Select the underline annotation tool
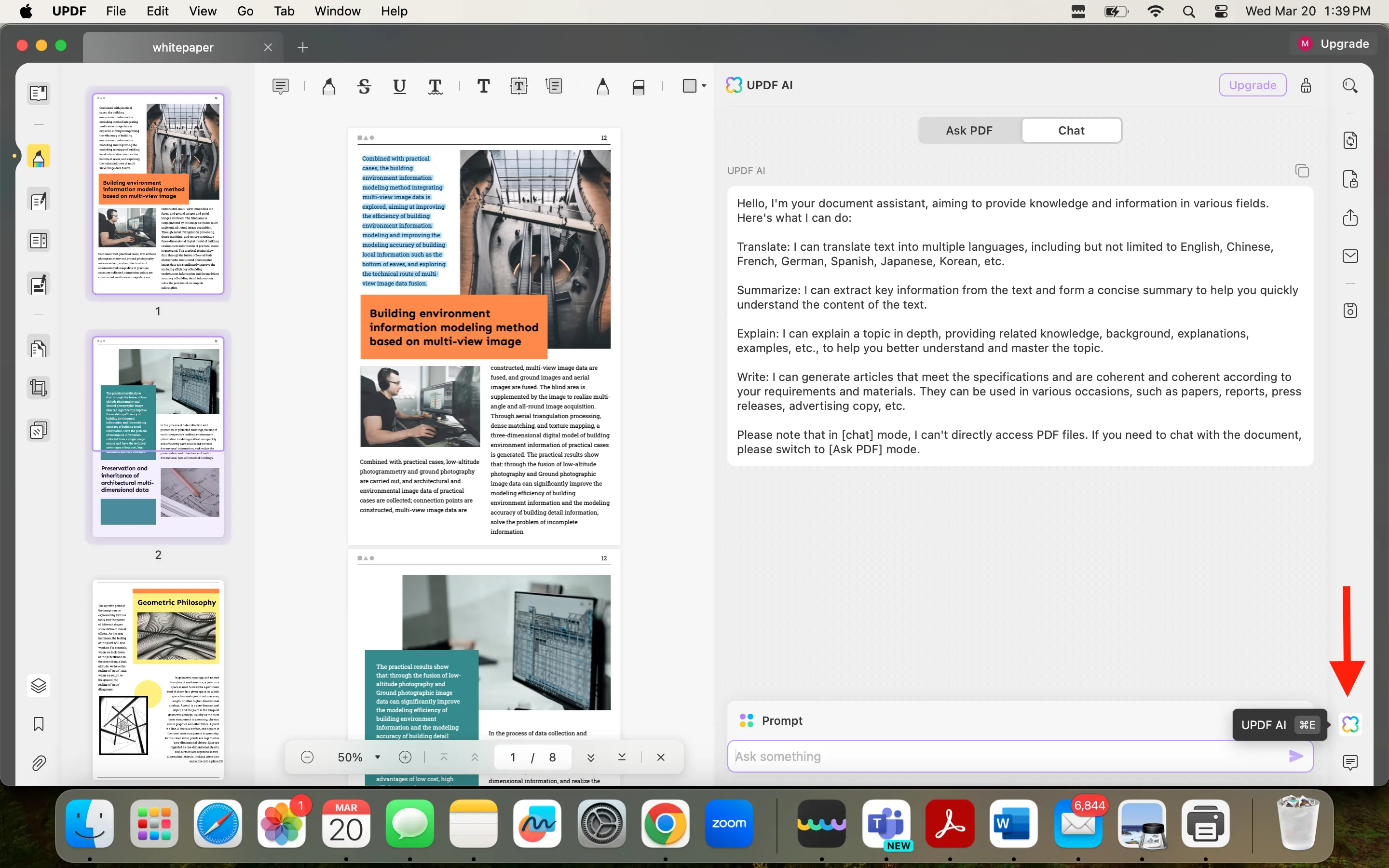 coord(399,86)
